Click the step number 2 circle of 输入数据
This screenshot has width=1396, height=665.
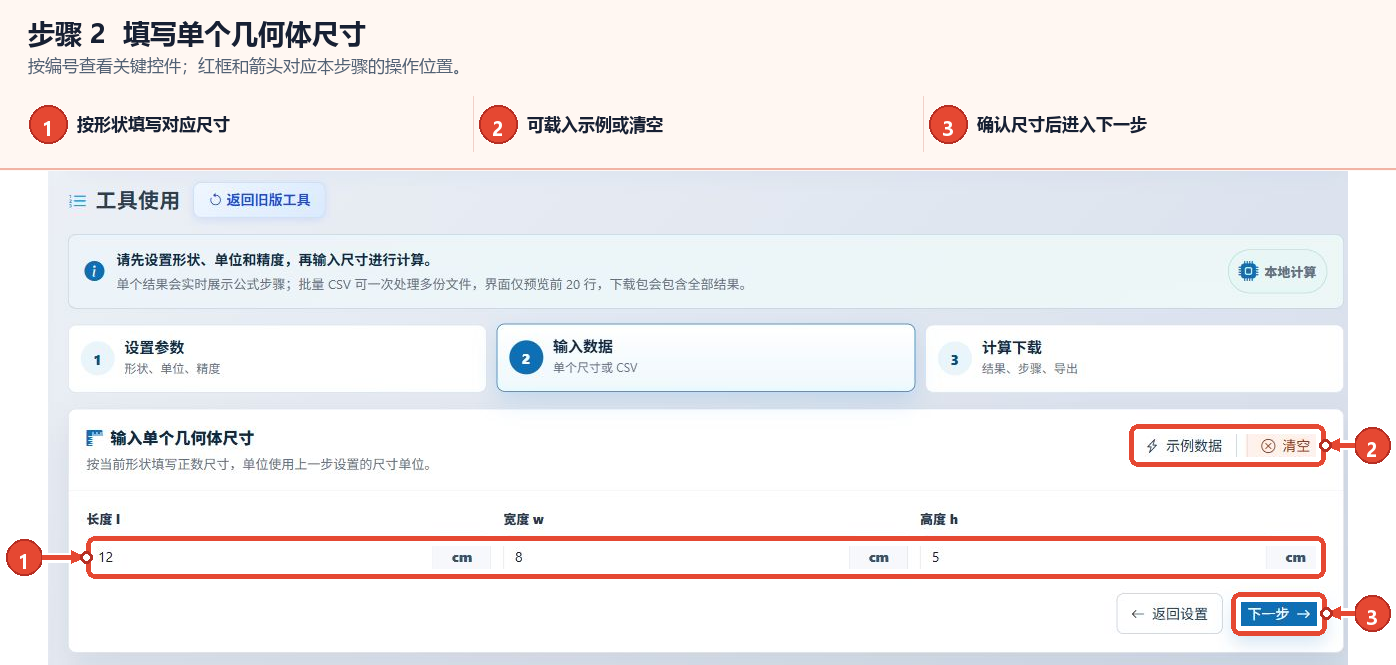(526, 358)
